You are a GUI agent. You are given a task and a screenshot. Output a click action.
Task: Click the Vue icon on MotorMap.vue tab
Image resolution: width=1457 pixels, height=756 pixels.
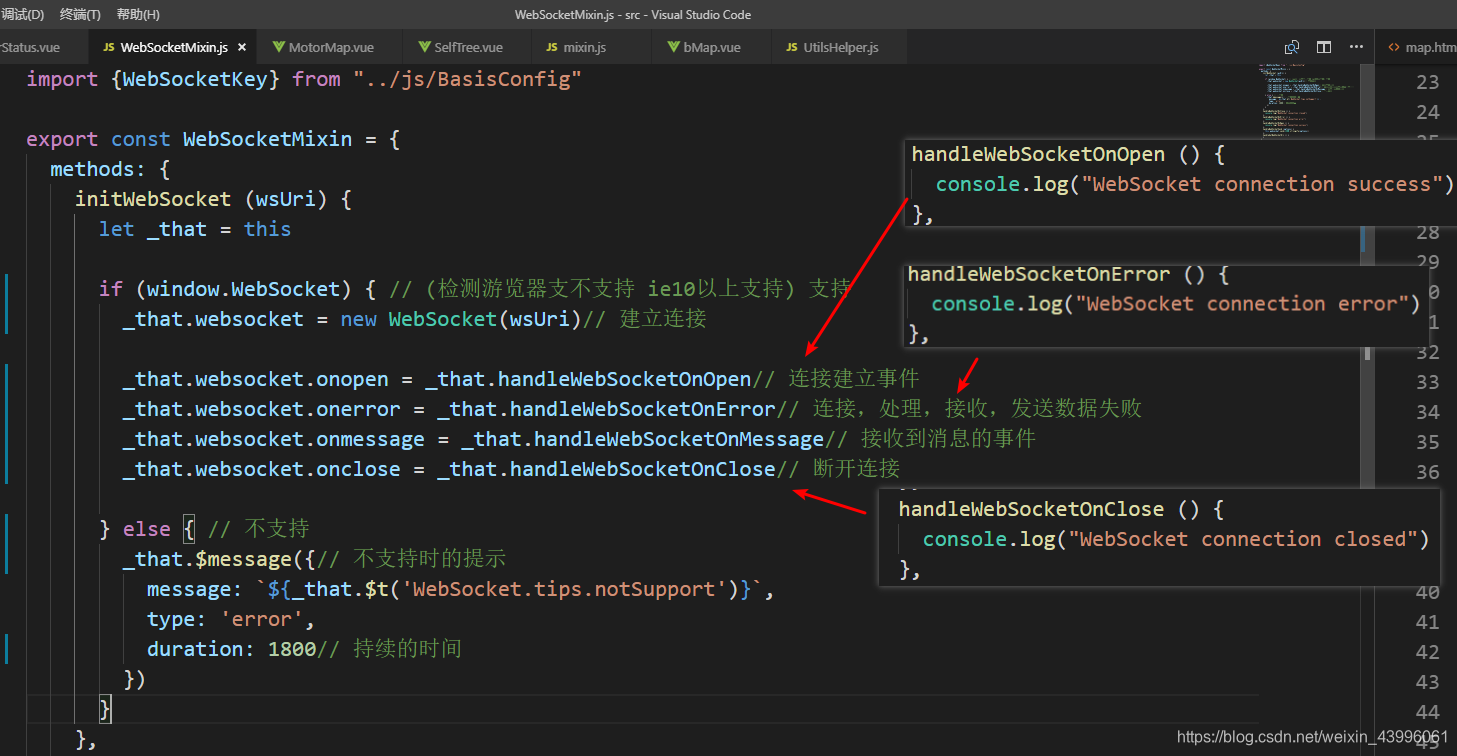tap(278, 47)
